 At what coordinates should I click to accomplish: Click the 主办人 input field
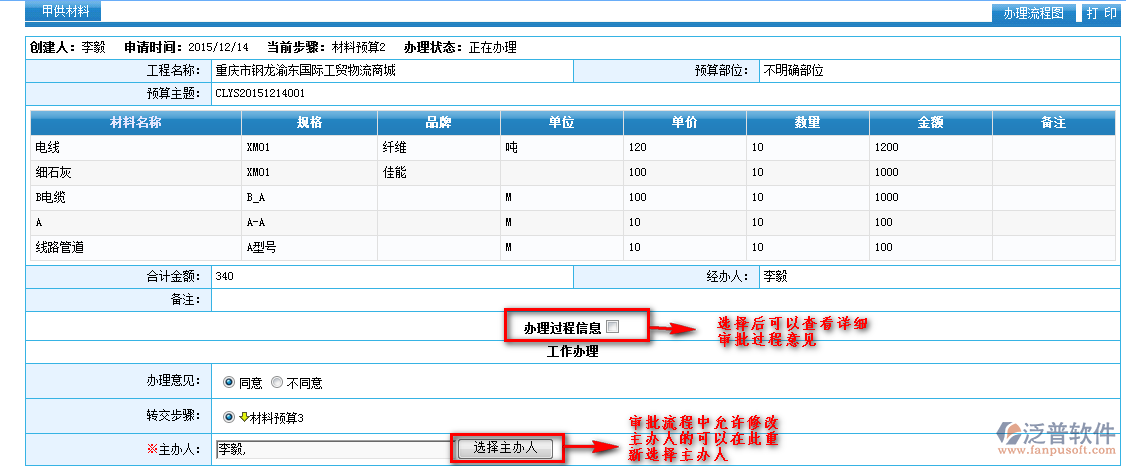[x=332, y=449]
